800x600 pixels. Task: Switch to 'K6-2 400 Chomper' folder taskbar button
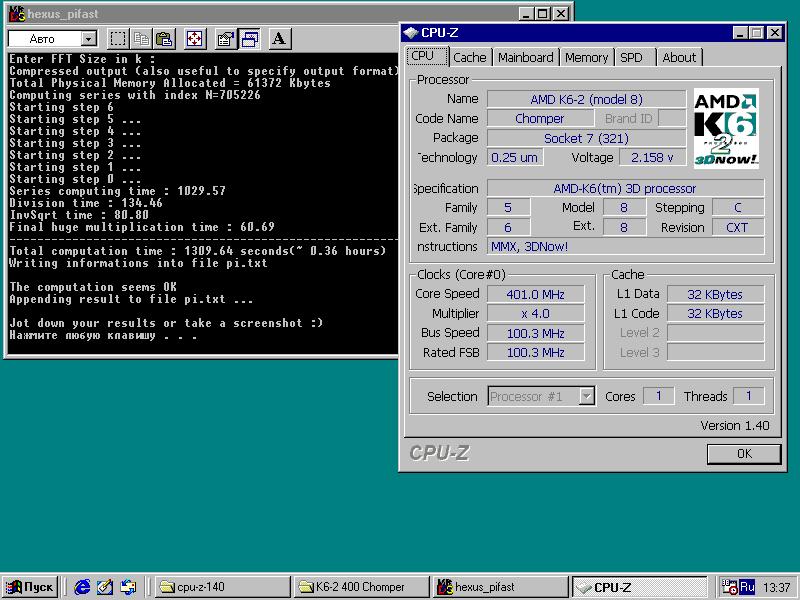pyautogui.click(x=361, y=587)
